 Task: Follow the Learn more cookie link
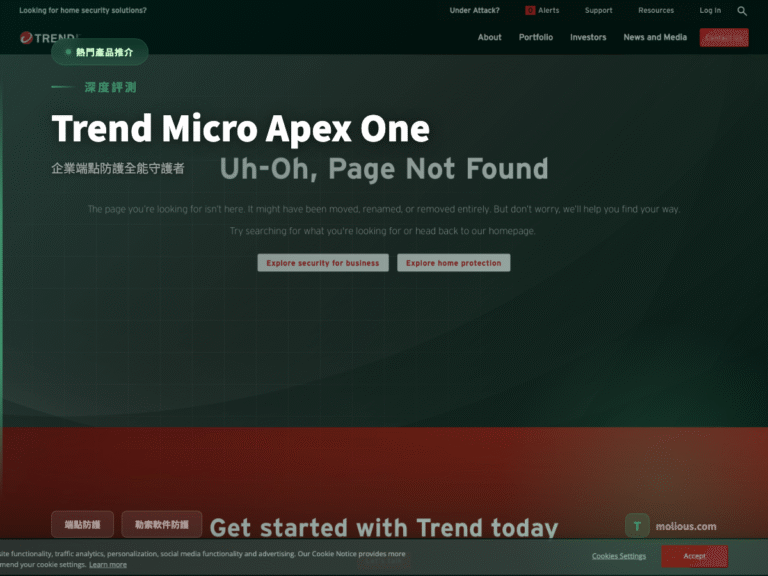pos(108,565)
